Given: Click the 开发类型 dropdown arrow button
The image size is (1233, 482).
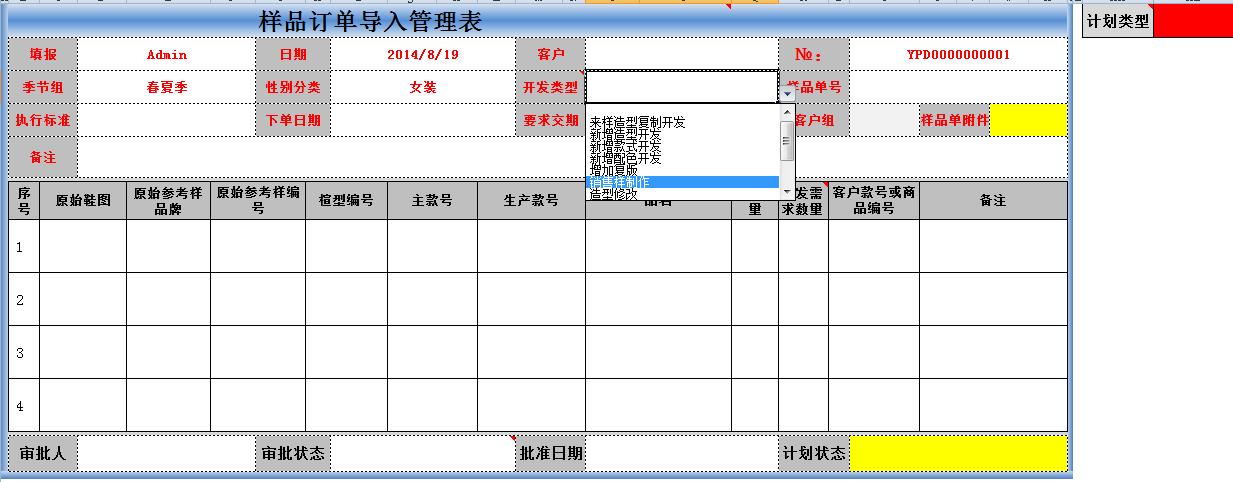Looking at the screenshot, I should click(787, 93).
